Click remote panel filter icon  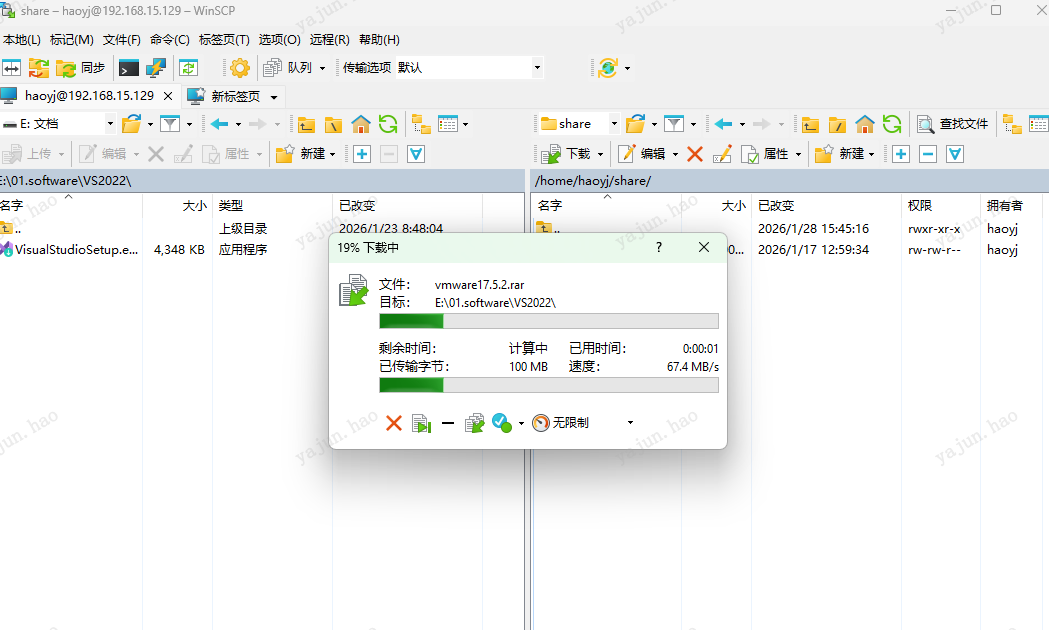point(674,124)
